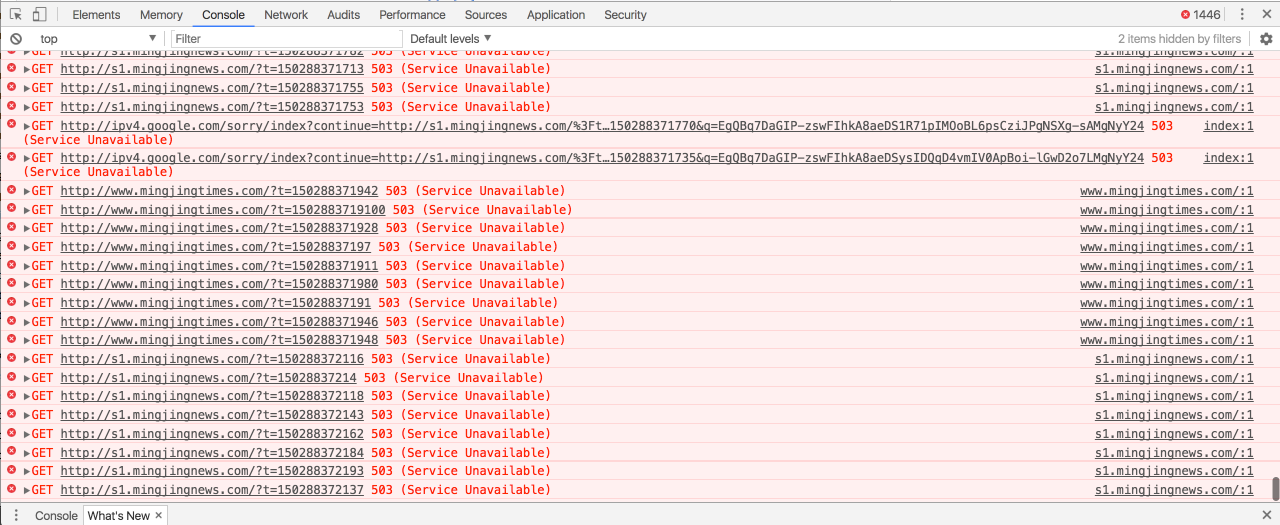Toggle the device toolbar icon

40,15
